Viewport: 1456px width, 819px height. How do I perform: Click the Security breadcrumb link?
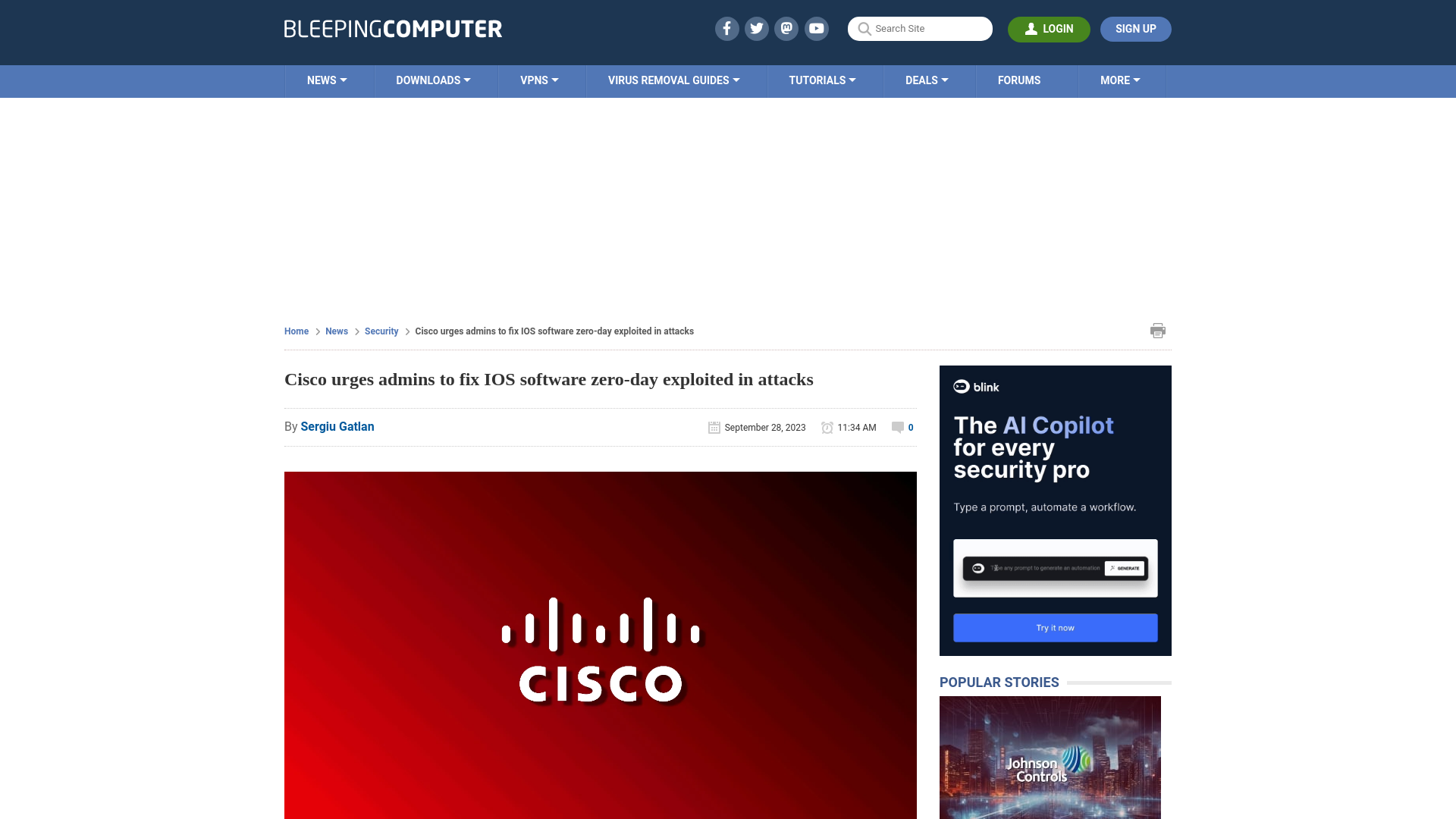[381, 330]
